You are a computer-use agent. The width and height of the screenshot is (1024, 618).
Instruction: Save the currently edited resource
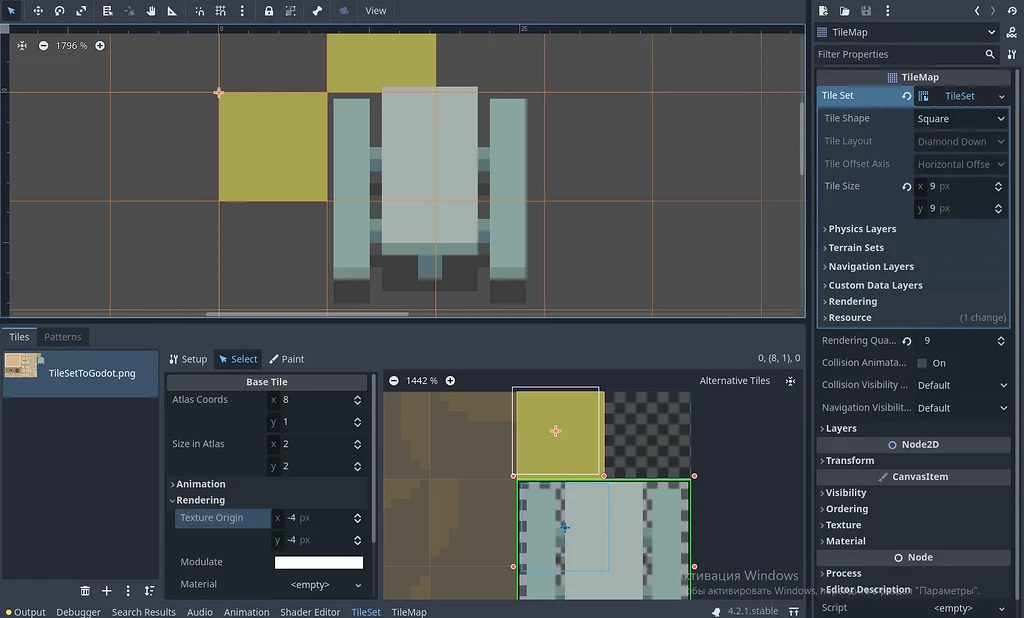(x=866, y=10)
